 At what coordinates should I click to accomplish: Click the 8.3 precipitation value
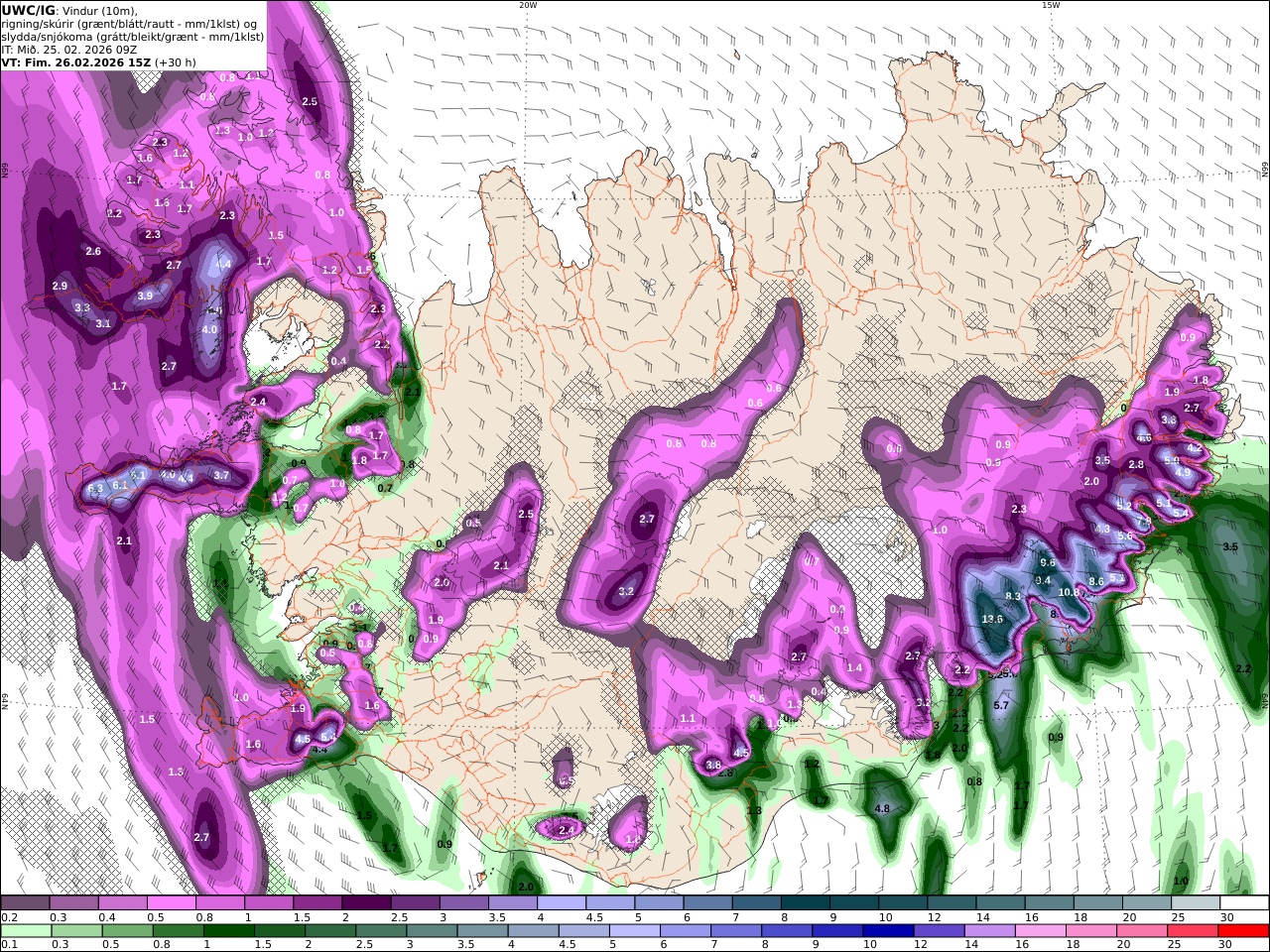1013,596
